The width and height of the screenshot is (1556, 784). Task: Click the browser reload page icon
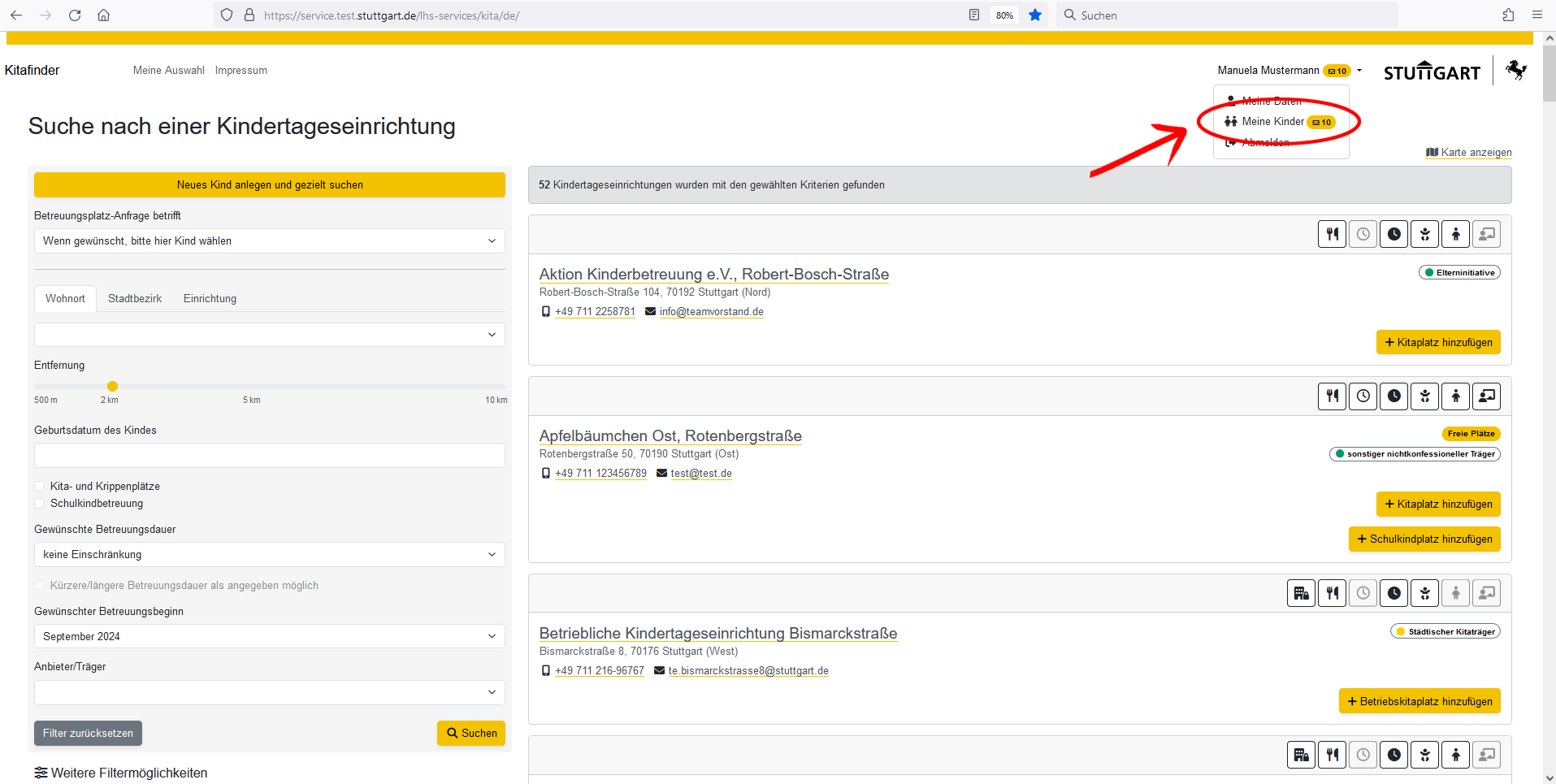pos(75,15)
